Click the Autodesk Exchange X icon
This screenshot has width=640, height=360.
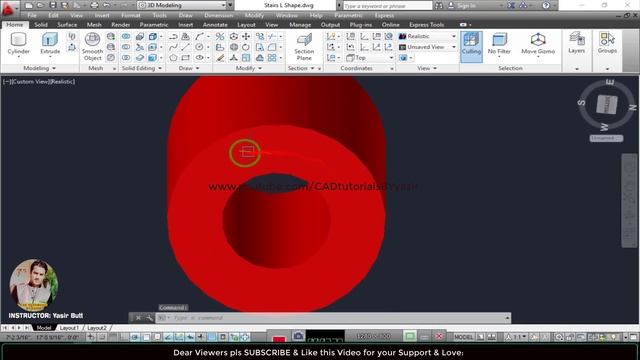click(511, 5)
